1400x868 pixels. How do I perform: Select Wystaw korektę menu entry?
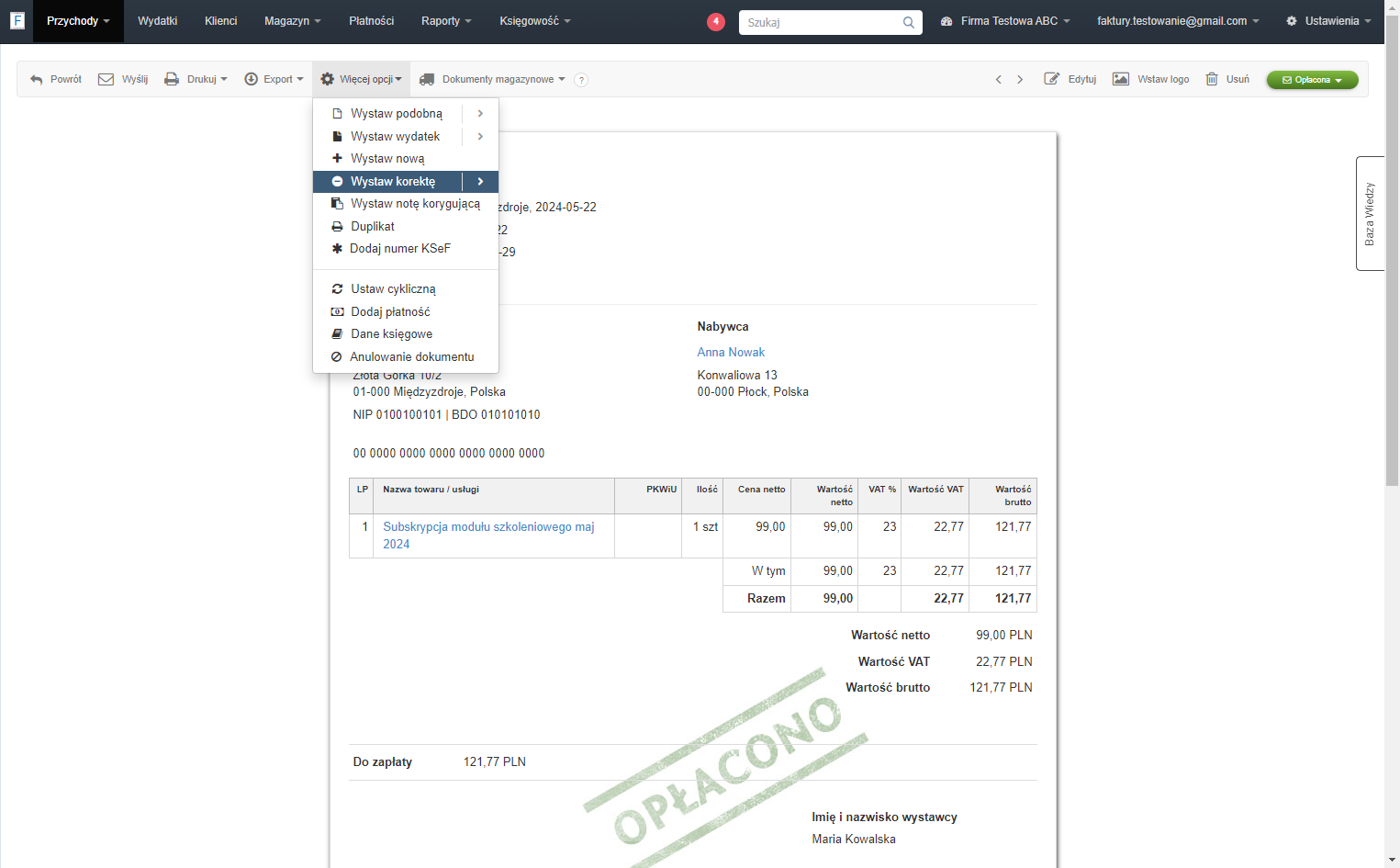(x=387, y=182)
